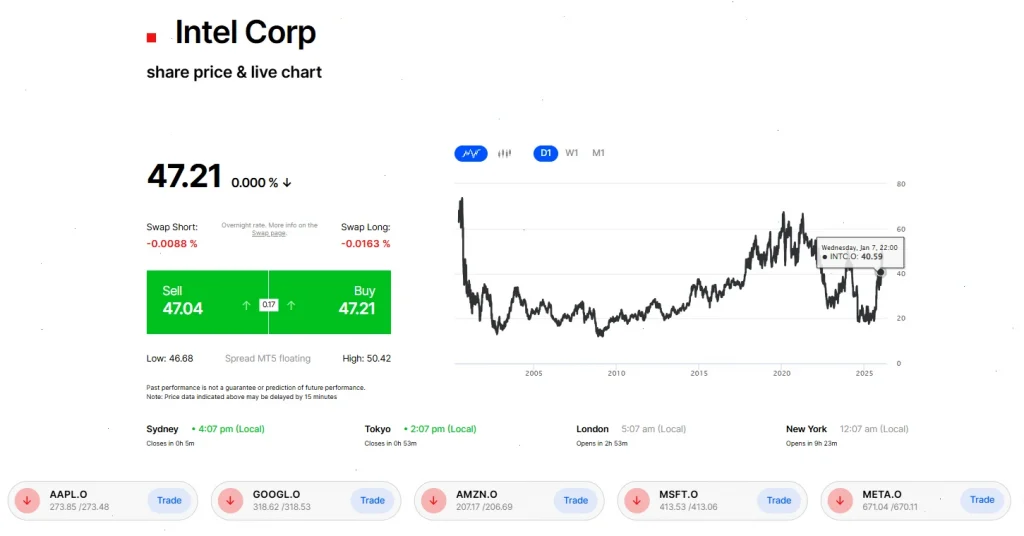Click the AAPL.O red down-arrow icon
This screenshot has width=1024, height=536.
(27, 500)
